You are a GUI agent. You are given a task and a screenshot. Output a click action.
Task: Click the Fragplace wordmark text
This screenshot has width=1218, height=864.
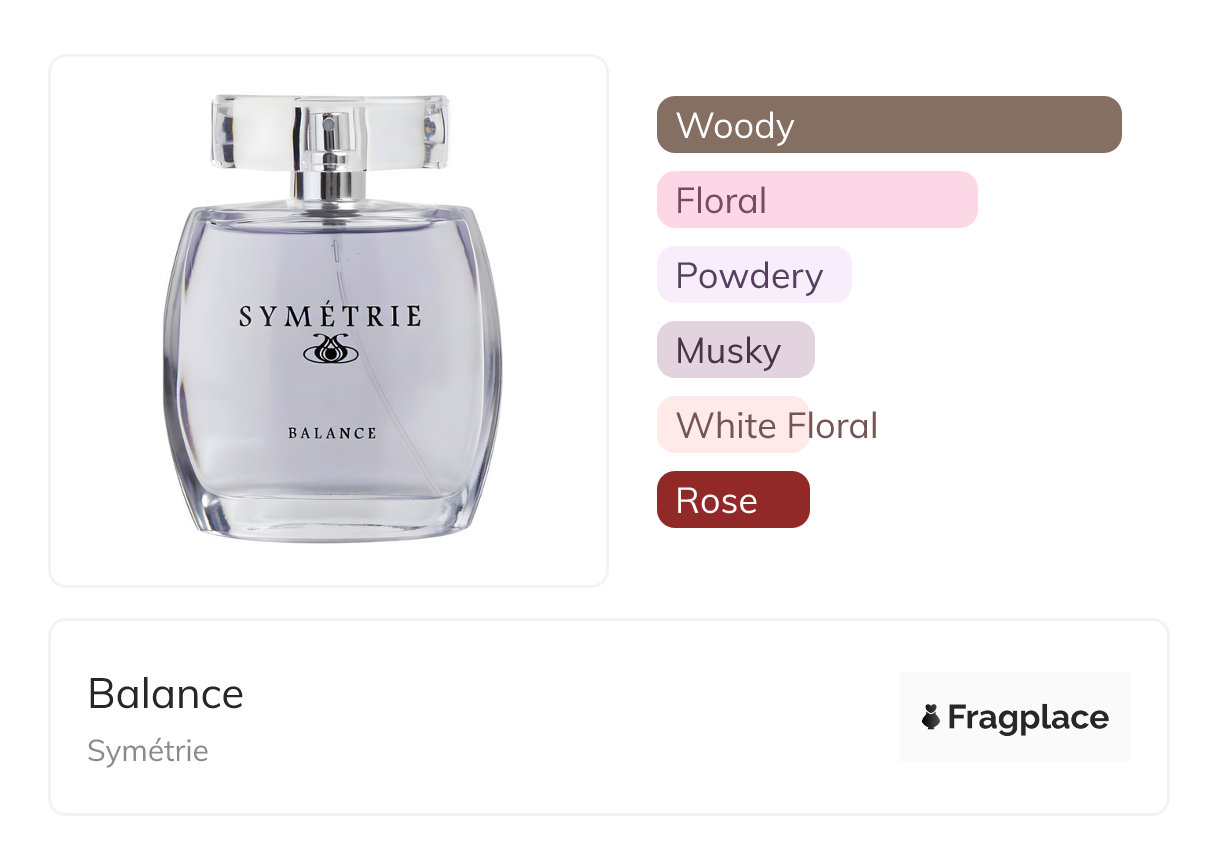point(1028,717)
